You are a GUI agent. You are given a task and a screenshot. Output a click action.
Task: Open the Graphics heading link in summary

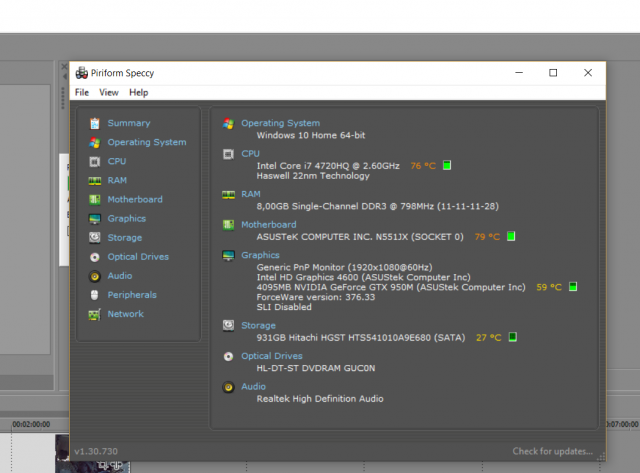[x=260, y=255]
